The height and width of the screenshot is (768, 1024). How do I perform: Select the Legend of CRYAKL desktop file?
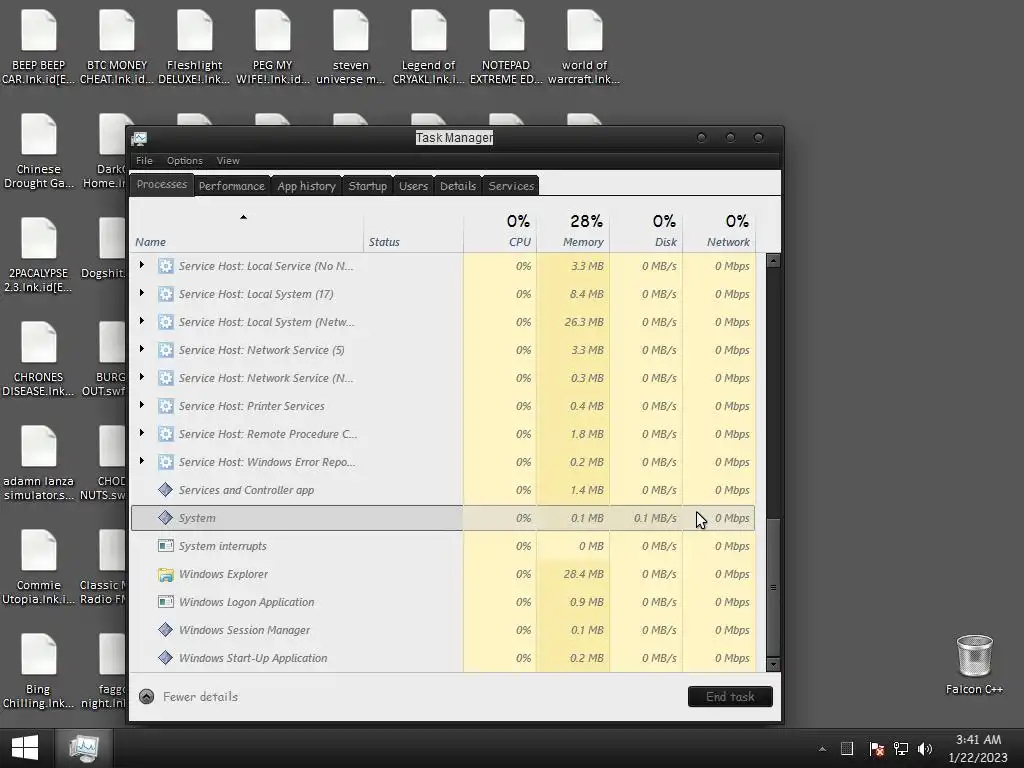tap(428, 47)
